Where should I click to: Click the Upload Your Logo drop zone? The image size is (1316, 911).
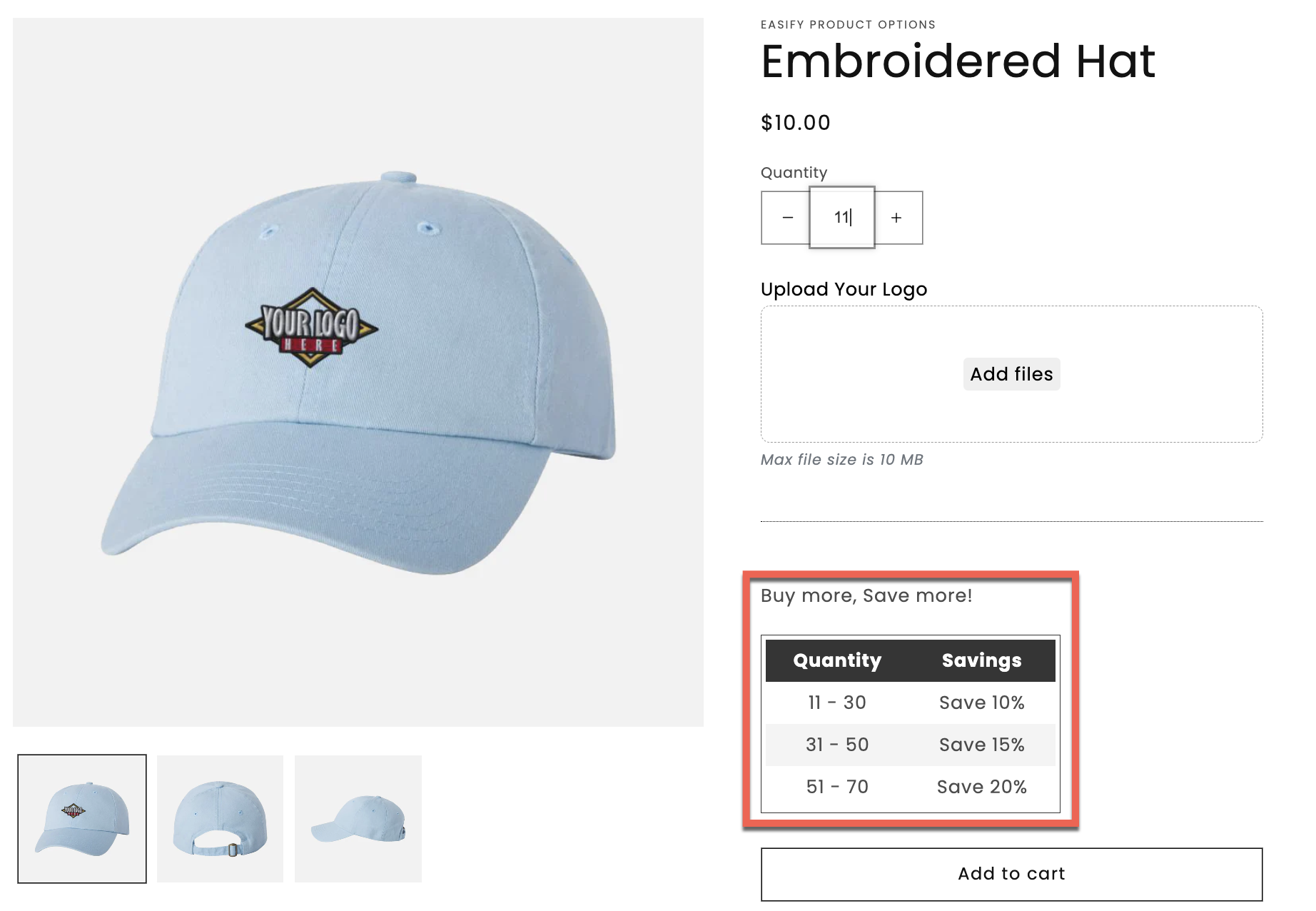coord(1011,374)
